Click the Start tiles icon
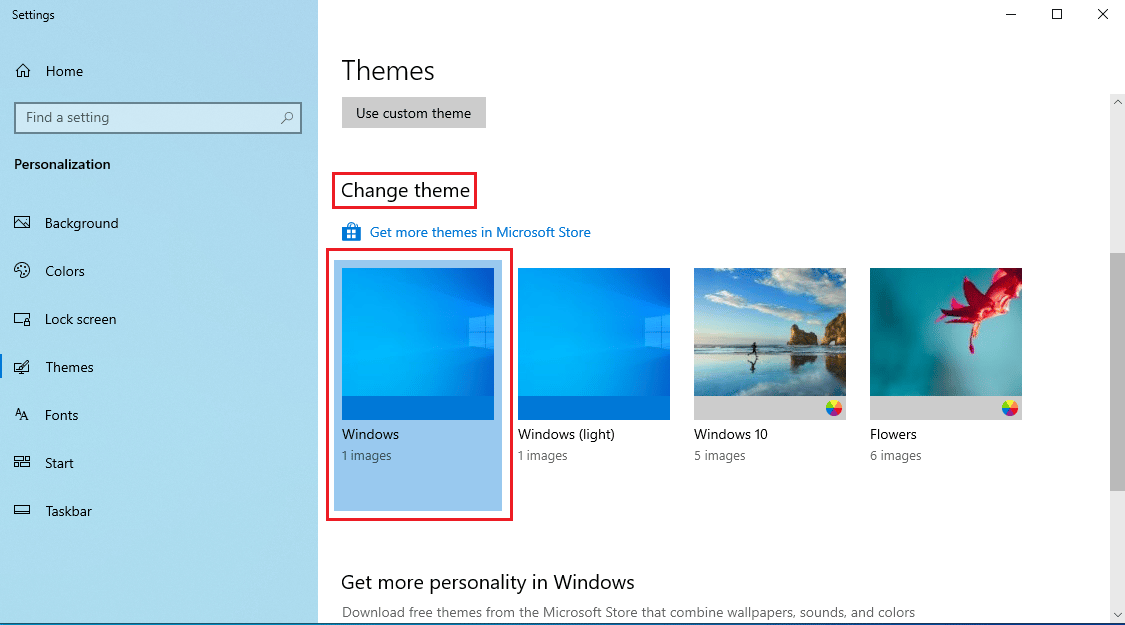Image resolution: width=1125 pixels, height=625 pixels. point(22,463)
